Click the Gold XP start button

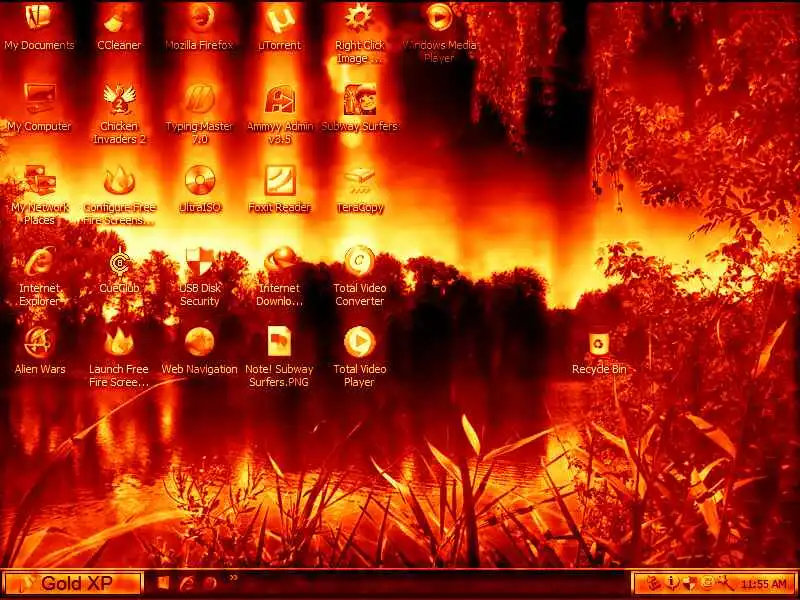72,583
